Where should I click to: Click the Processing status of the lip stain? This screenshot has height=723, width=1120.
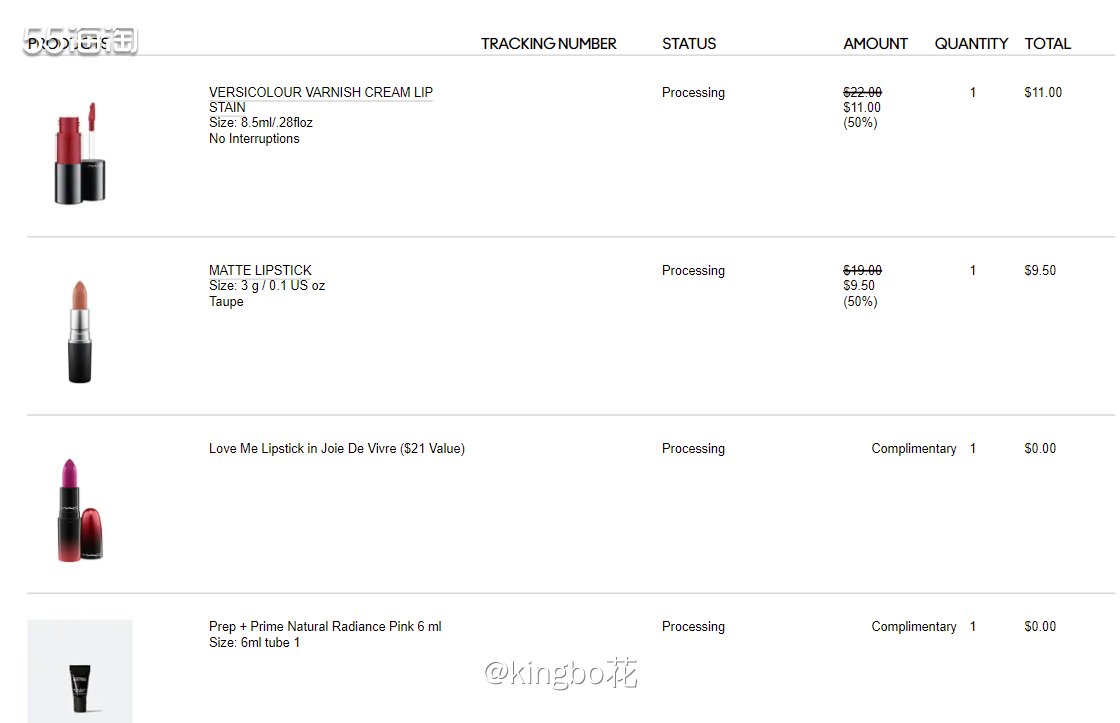click(x=693, y=92)
